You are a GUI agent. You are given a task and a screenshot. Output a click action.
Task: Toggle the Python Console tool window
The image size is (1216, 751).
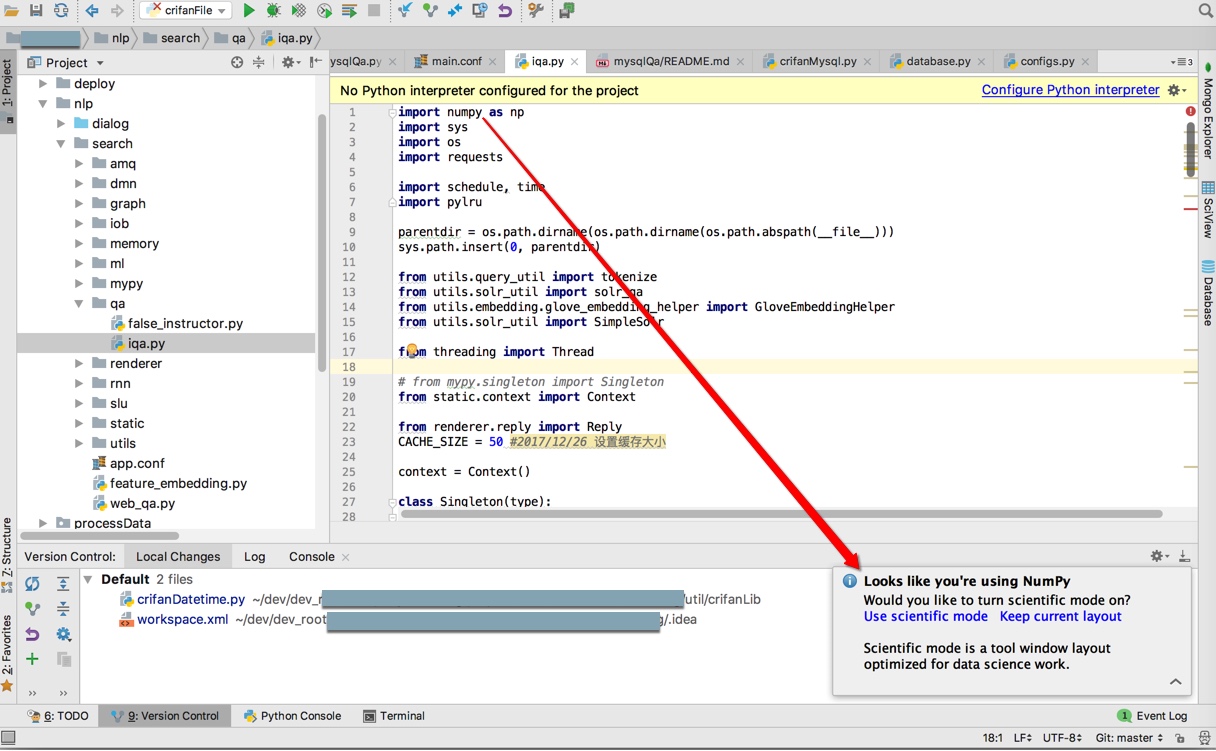coord(292,716)
